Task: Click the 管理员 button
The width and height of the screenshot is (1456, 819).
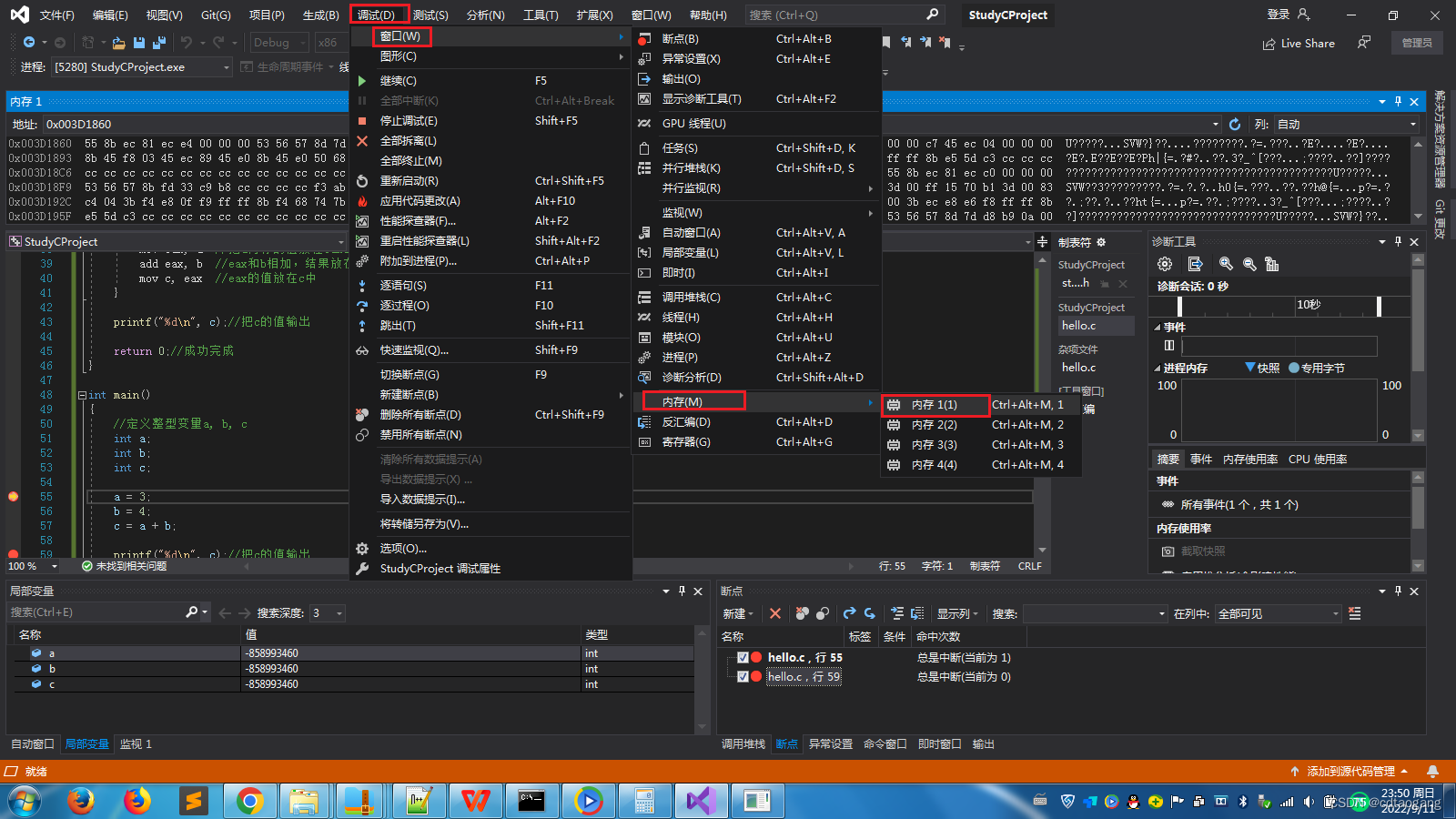Action: 1417,43
